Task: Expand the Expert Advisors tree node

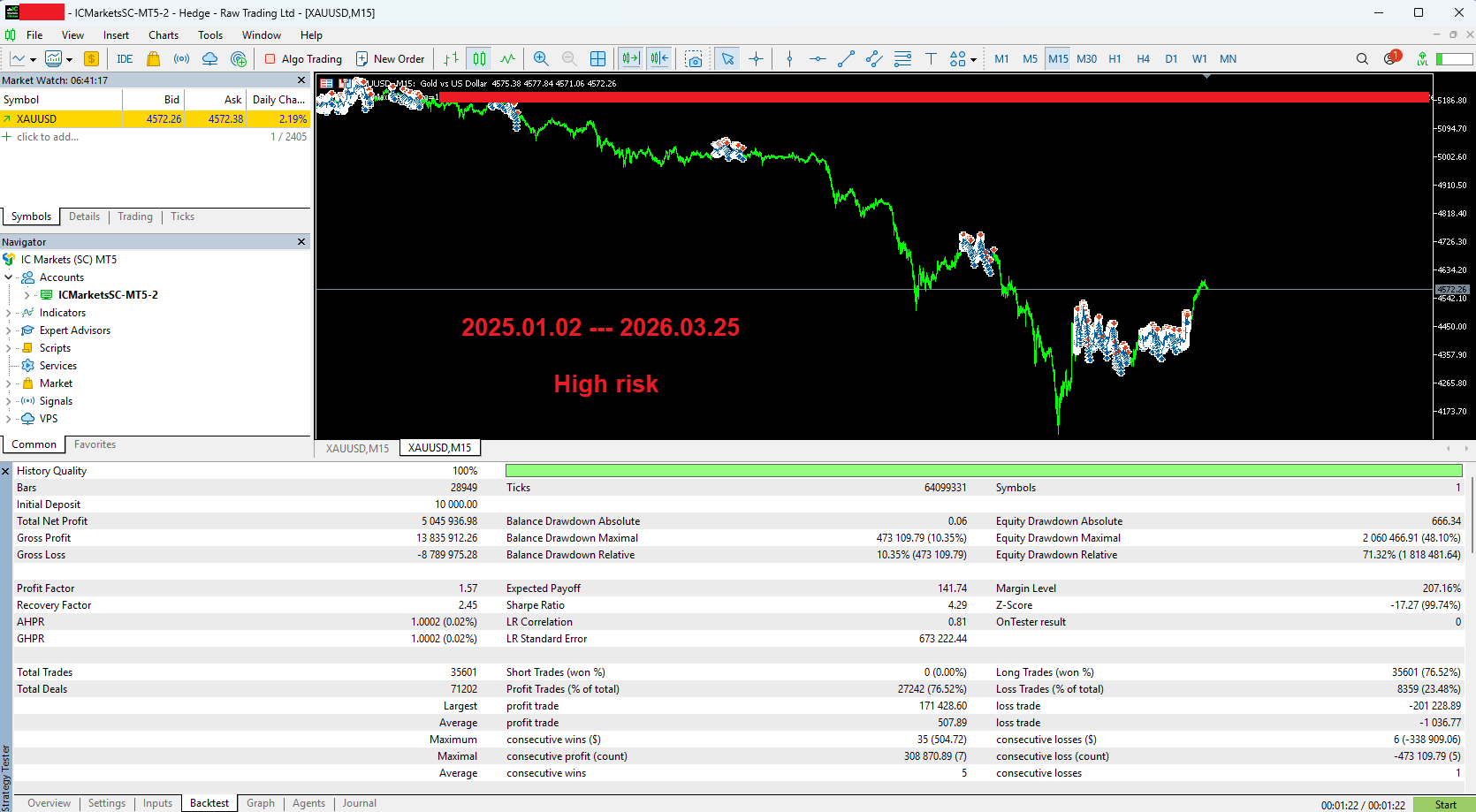Action: tap(9, 330)
